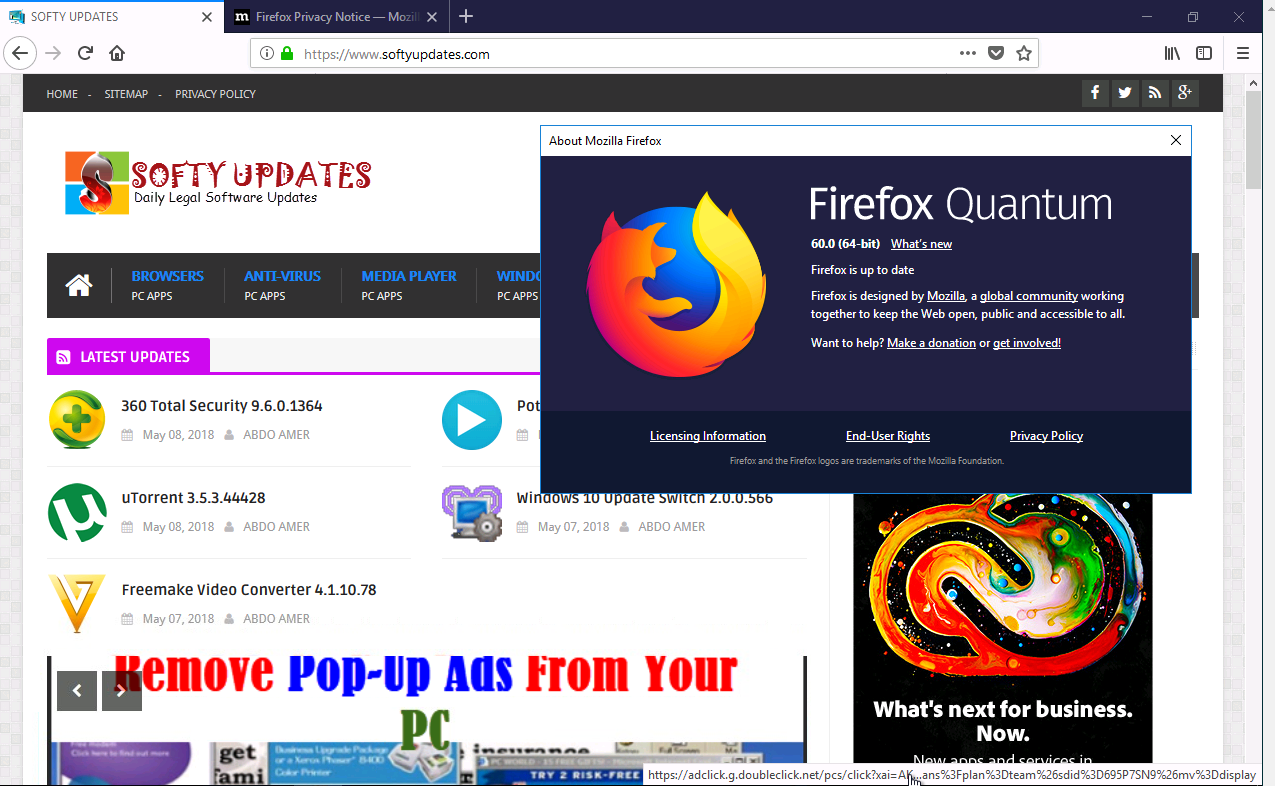
Task: Open page actions three-dot menu
Action: click(x=967, y=53)
